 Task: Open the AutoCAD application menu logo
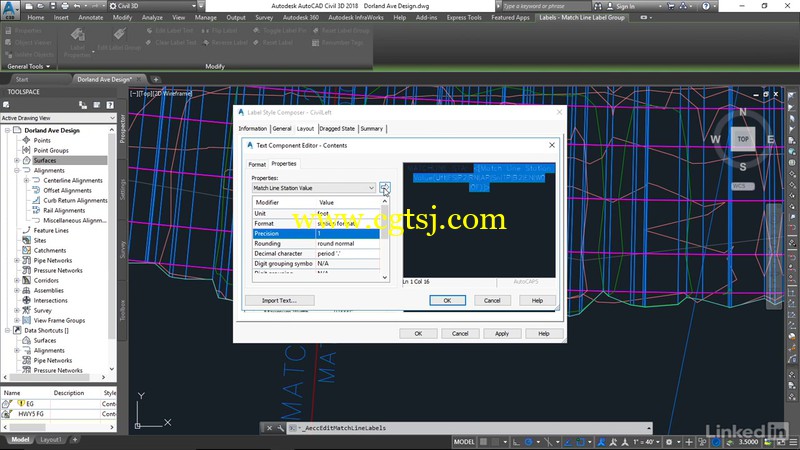tap(10, 10)
